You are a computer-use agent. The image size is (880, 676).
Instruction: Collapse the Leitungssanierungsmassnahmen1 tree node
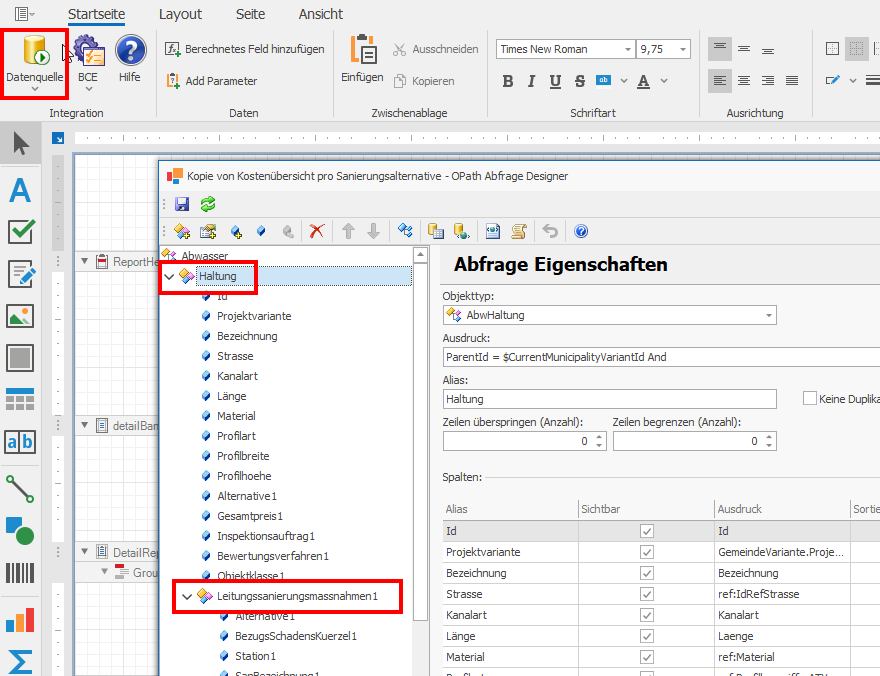coord(187,597)
